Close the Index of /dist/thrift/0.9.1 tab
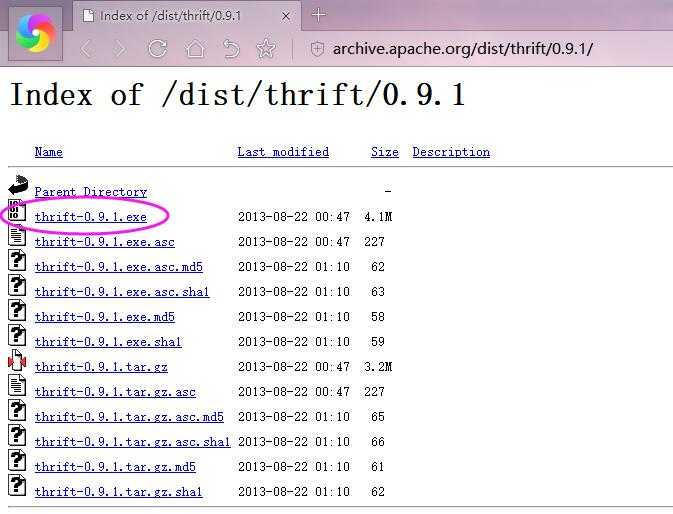The image size is (673, 514). [x=286, y=16]
